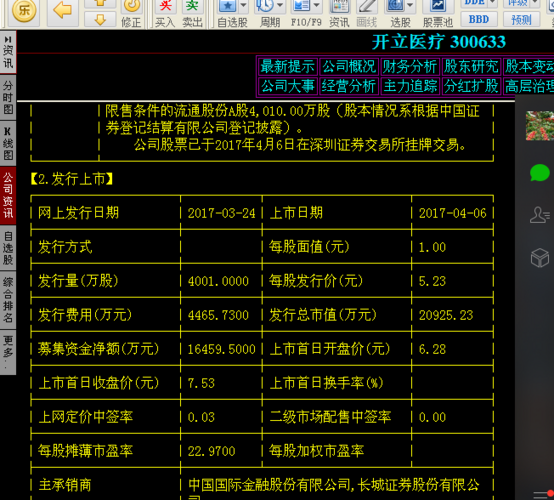Click the 主承销商 label
The image size is (554, 500).
65,485
